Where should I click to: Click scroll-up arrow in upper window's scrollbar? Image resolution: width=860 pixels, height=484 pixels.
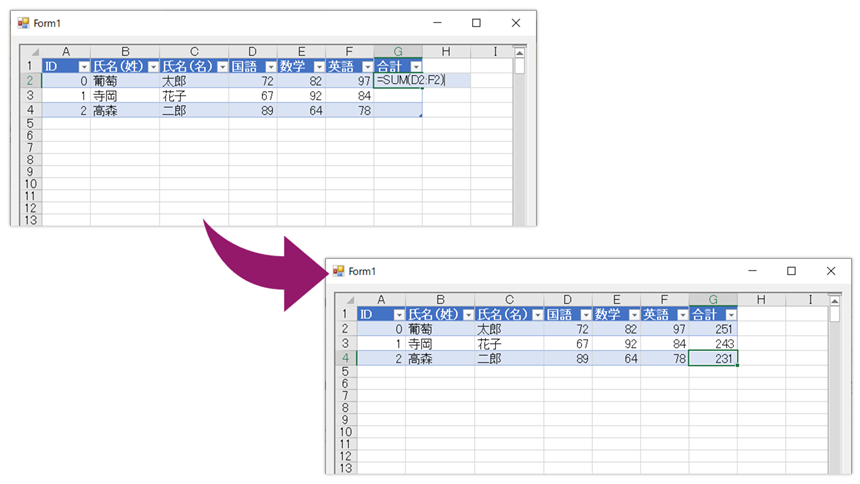pyautogui.click(x=519, y=52)
